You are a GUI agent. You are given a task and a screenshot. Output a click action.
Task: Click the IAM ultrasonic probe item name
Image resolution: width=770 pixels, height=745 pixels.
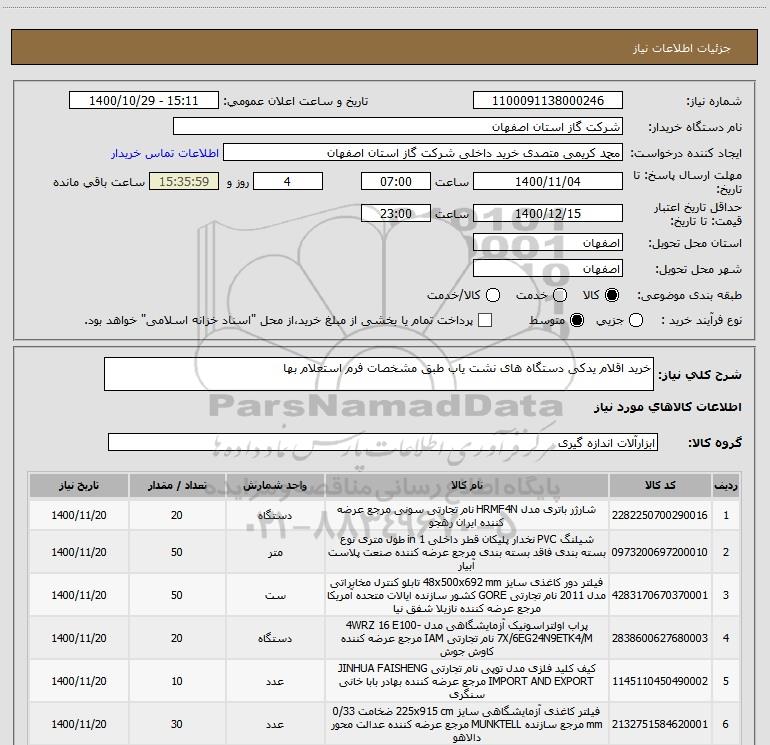coord(467,638)
